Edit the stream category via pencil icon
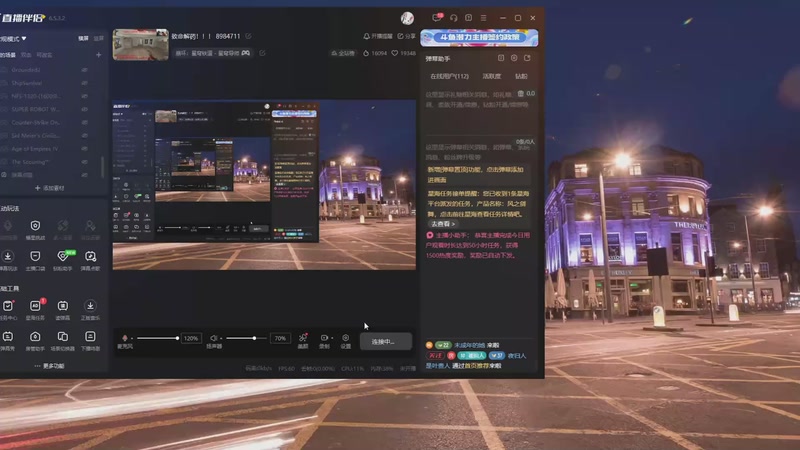The height and width of the screenshot is (450, 800). pyautogui.click(x=262, y=53)
